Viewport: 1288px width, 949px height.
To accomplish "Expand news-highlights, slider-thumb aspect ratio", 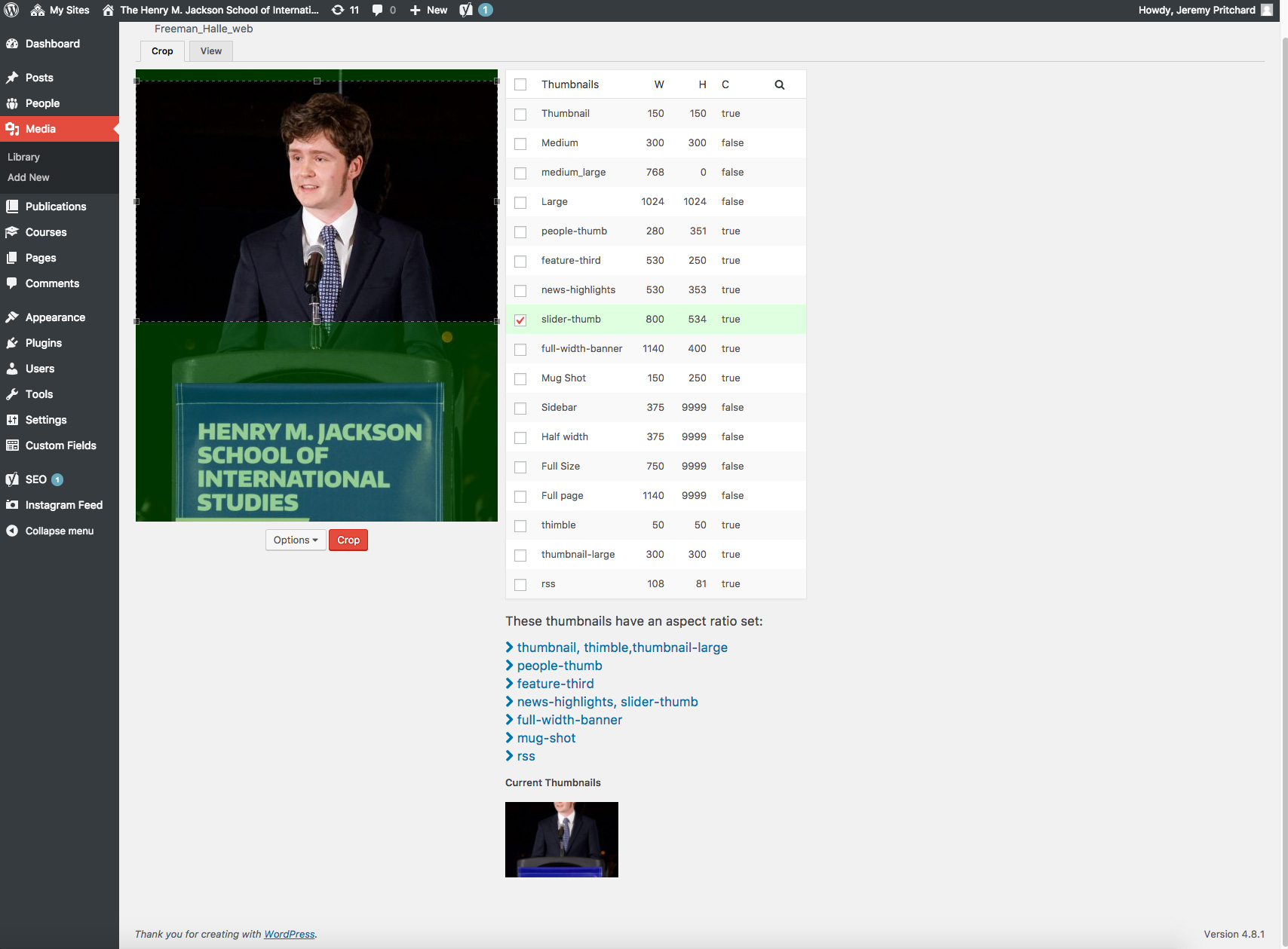I will (602, 702).
